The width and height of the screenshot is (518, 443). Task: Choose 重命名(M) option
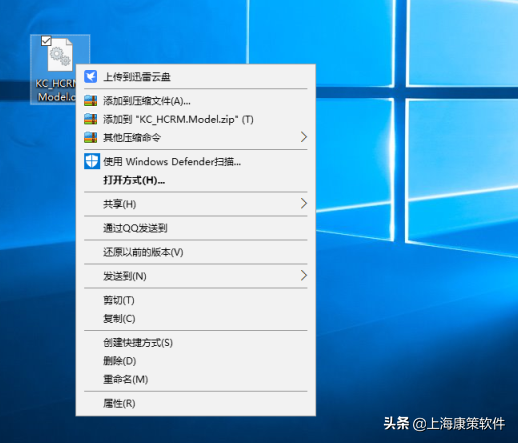click(196, 379)
